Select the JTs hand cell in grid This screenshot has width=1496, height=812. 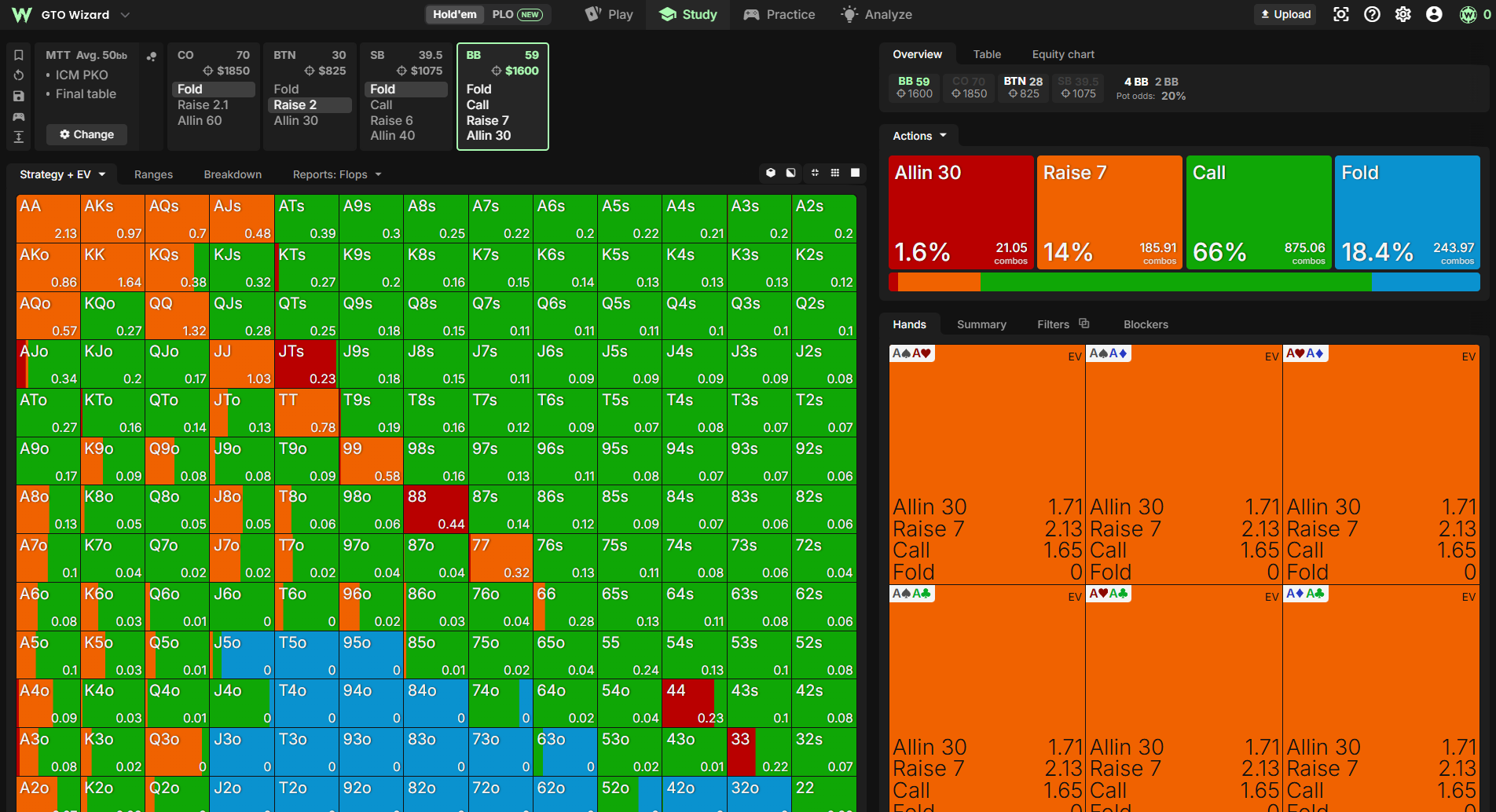[306, 364]
